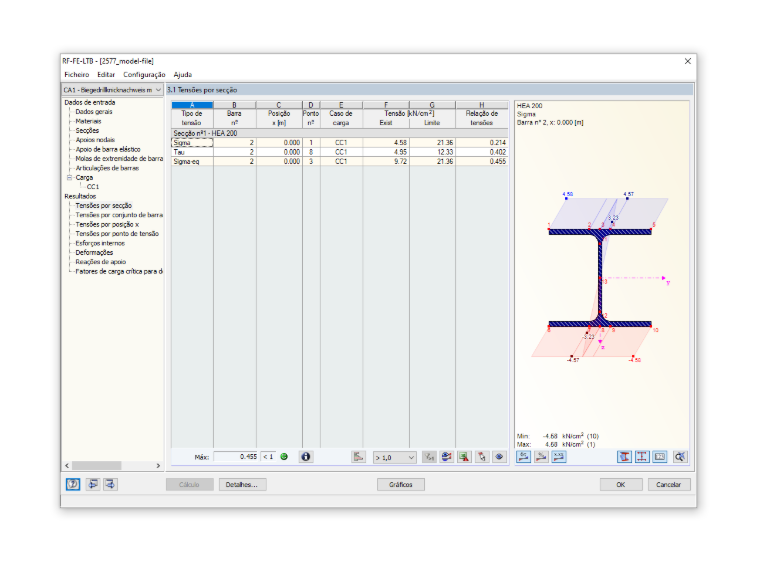Viewport: 760px width, 570px height.
Task: Go to next table with right arrow icon
Action: tap(111, 484)
